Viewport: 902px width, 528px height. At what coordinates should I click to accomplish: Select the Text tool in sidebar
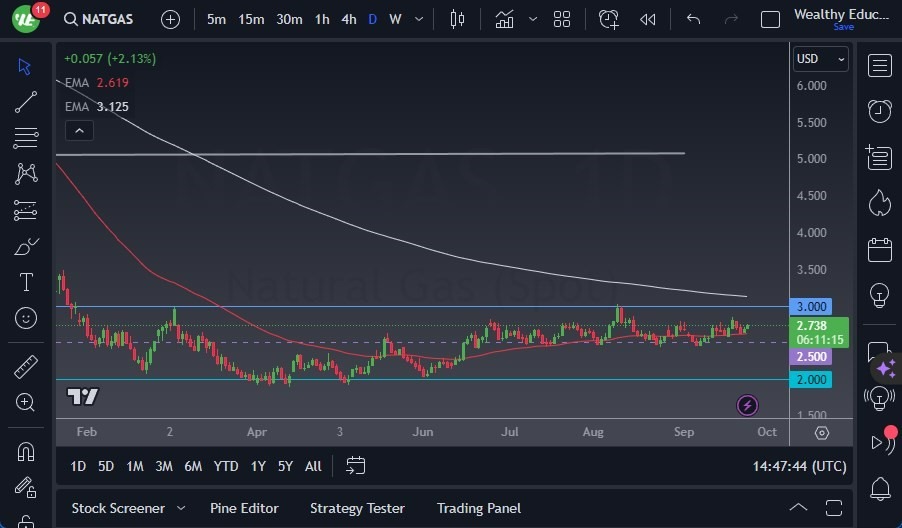[x=26, y=282]
